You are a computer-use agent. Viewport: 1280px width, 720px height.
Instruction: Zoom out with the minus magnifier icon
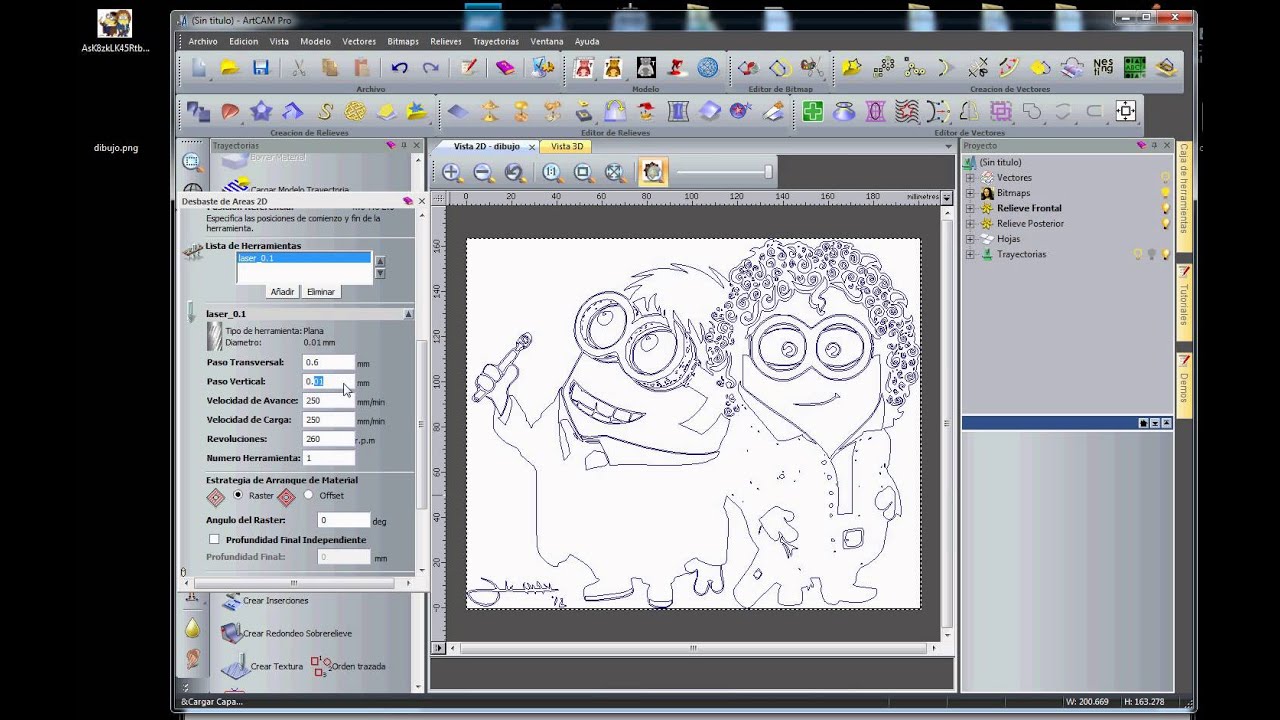click(483, 172)
